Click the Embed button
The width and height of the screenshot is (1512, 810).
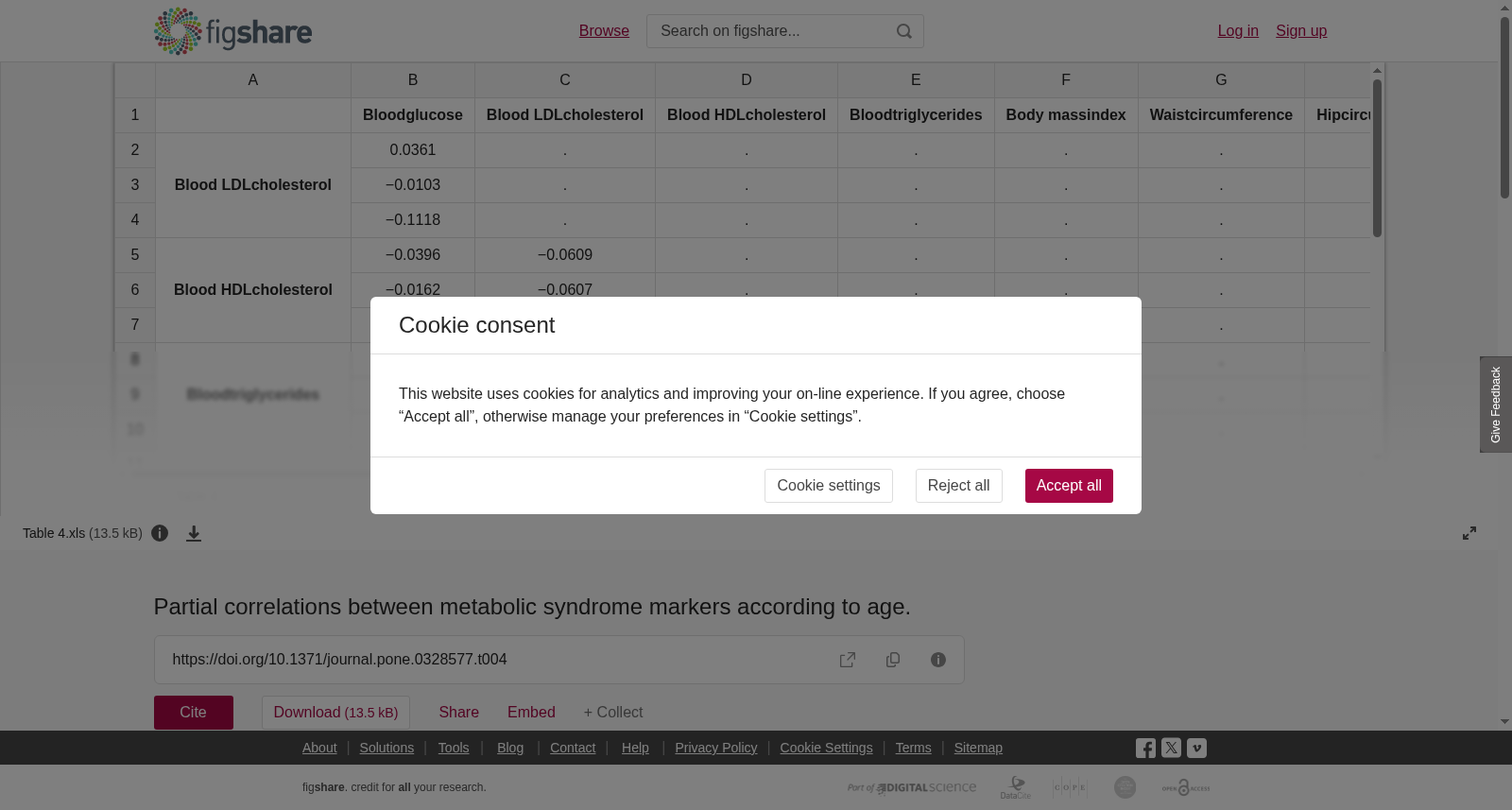(x=531, y=713)
